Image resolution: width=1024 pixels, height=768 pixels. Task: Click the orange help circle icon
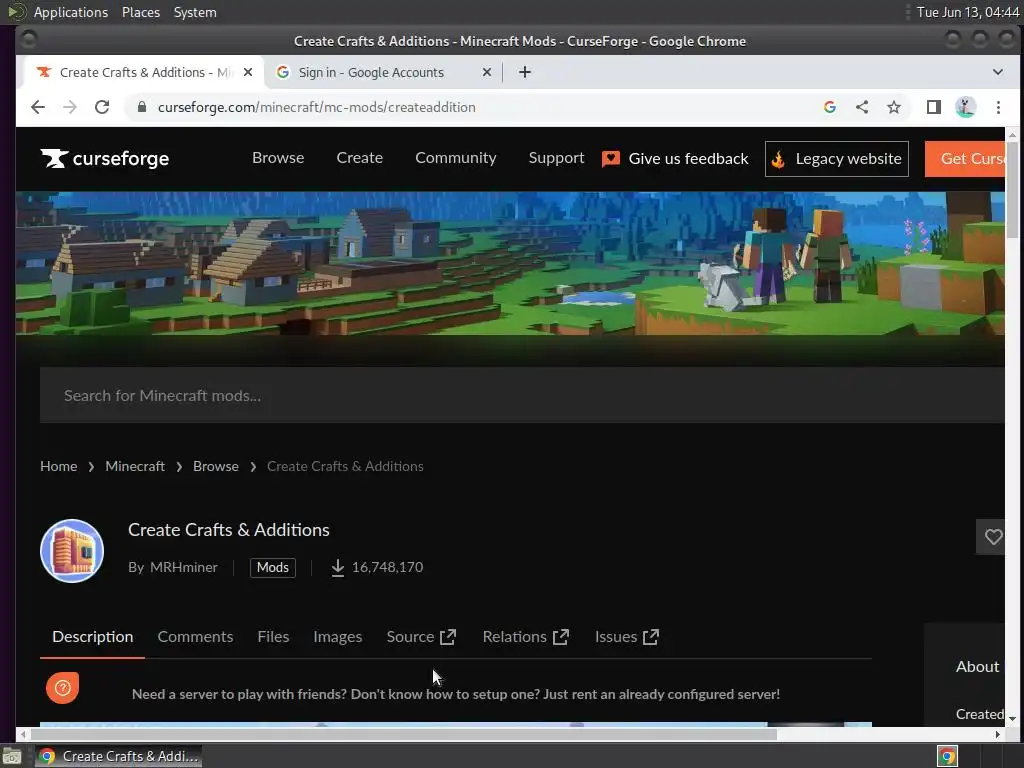63,688
